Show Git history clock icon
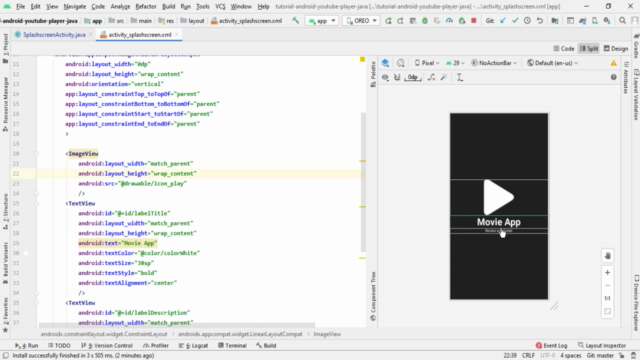The width and height of the screenshot is (640, 360). (x=527, y=20)
